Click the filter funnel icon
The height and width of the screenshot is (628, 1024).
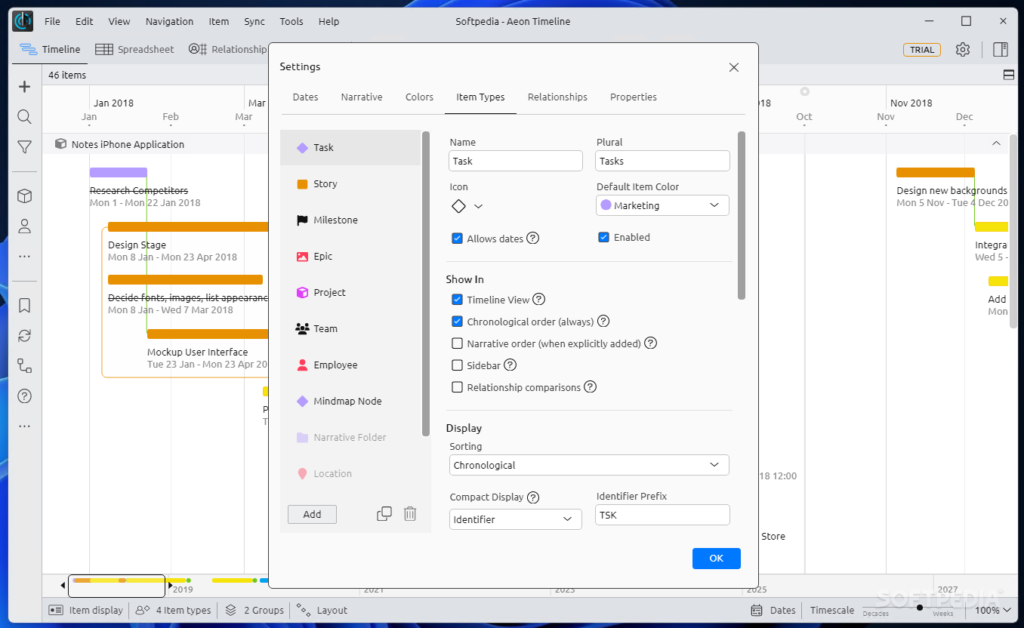25,147
